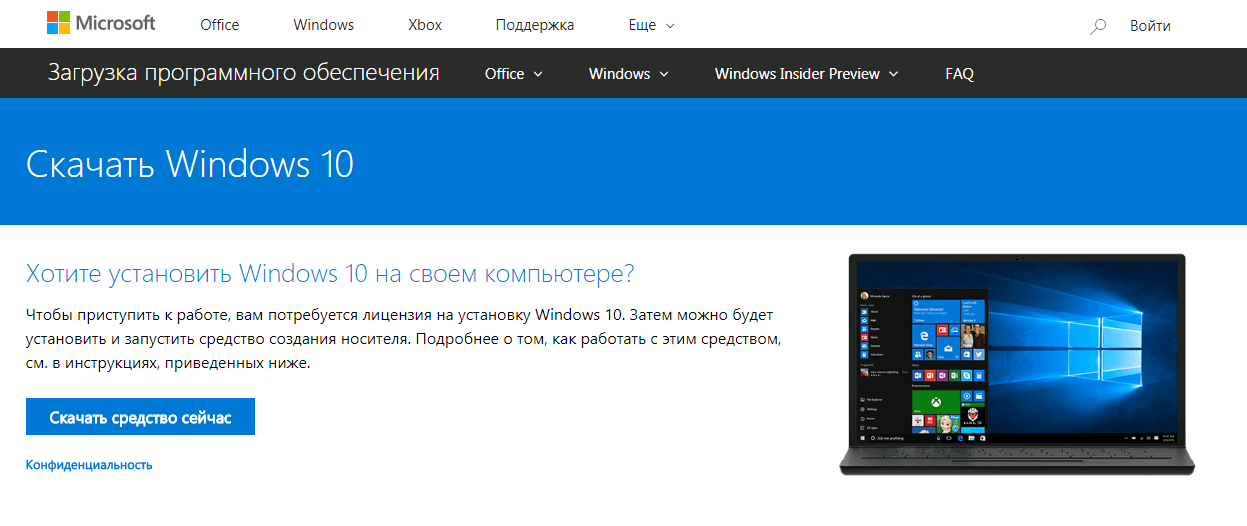The height and width of the screenshot is (526, 1247).
Task: Open the Windows dropdown in the dark bar
Action: point(628,74)
